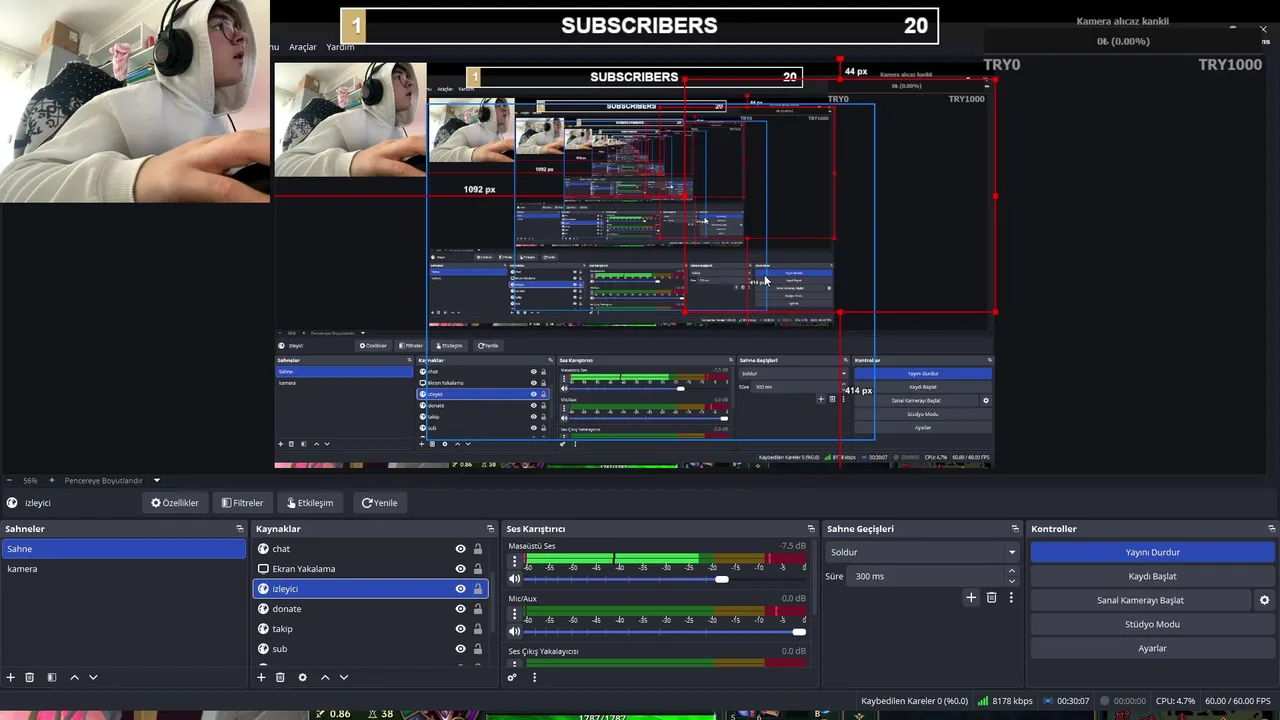Select the takip source row
The image size is (1280, 720).
(370, 629)
